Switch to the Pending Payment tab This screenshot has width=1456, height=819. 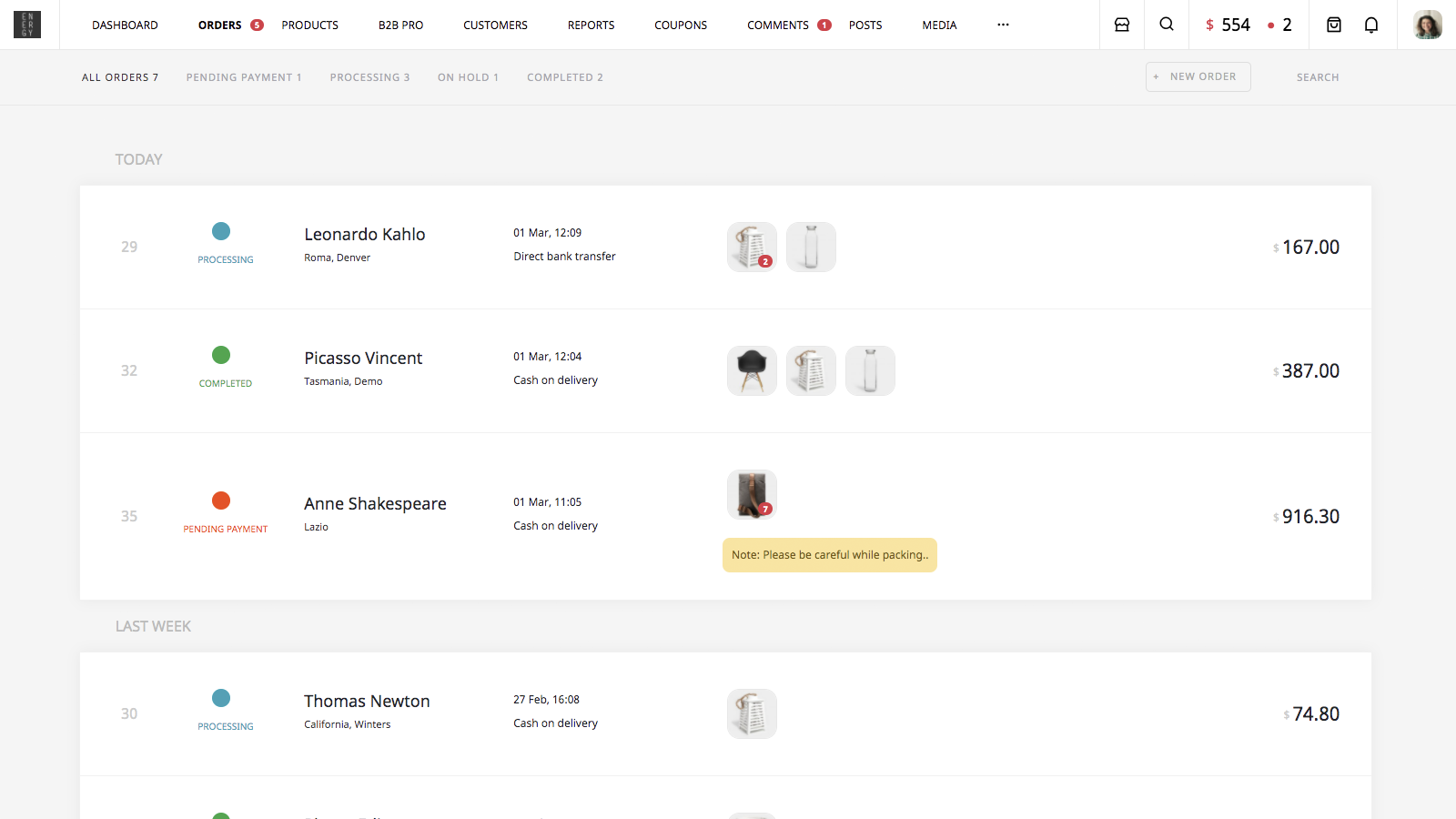pyautogui.click(x=243, y=77)
